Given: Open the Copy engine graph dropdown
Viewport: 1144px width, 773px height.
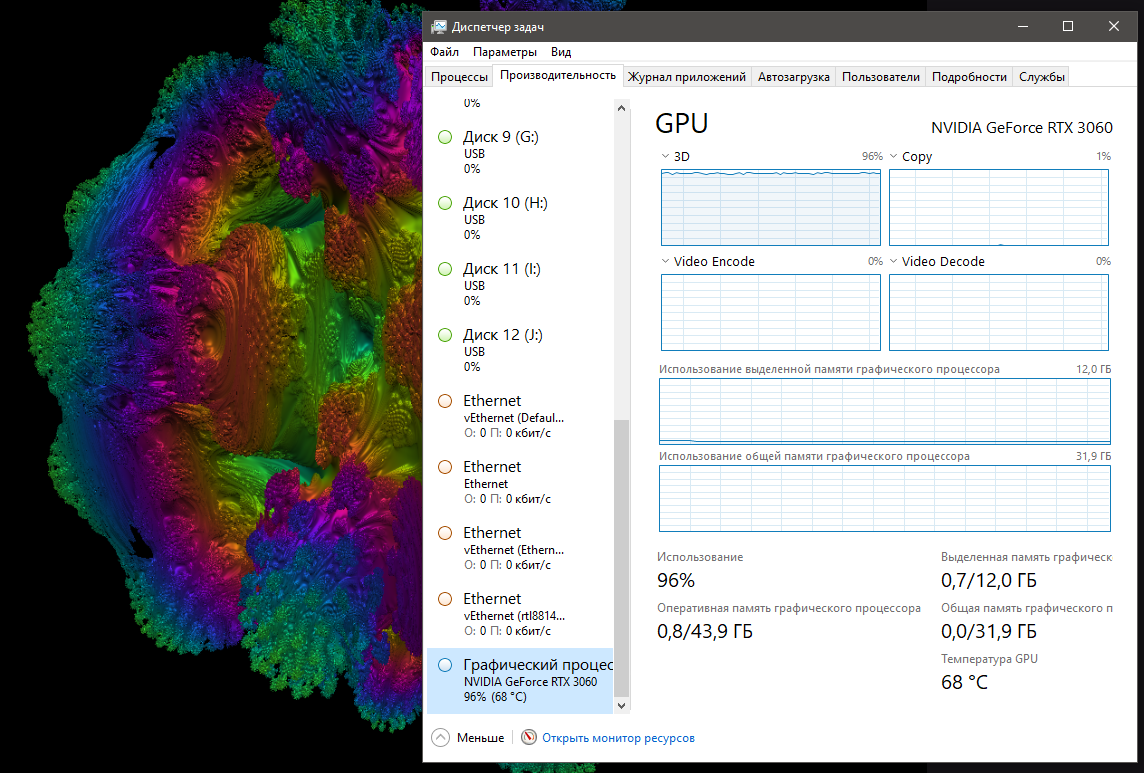Looking at the screenshot, I should (894, 156).
